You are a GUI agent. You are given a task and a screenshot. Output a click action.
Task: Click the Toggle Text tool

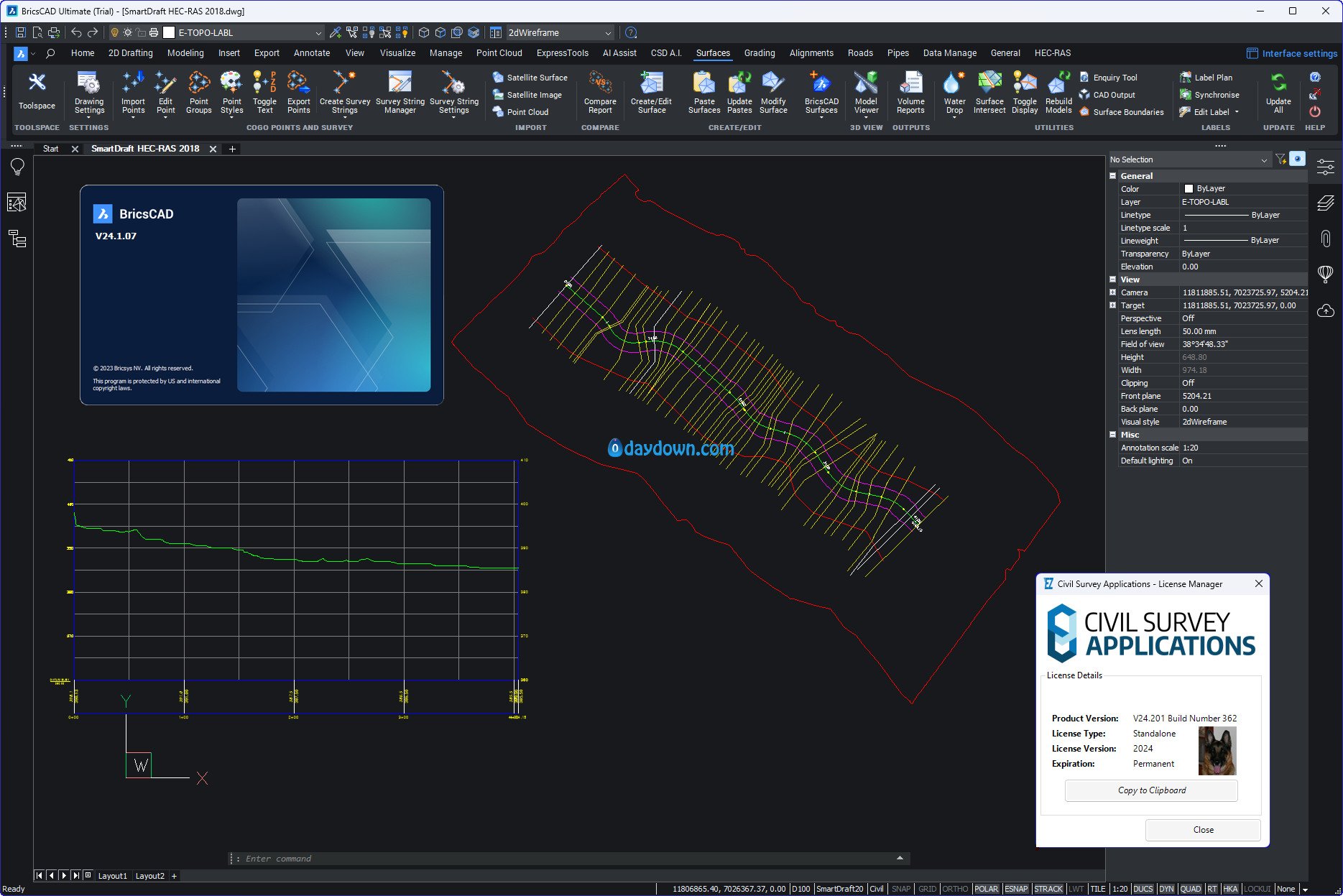pos(264,93)
